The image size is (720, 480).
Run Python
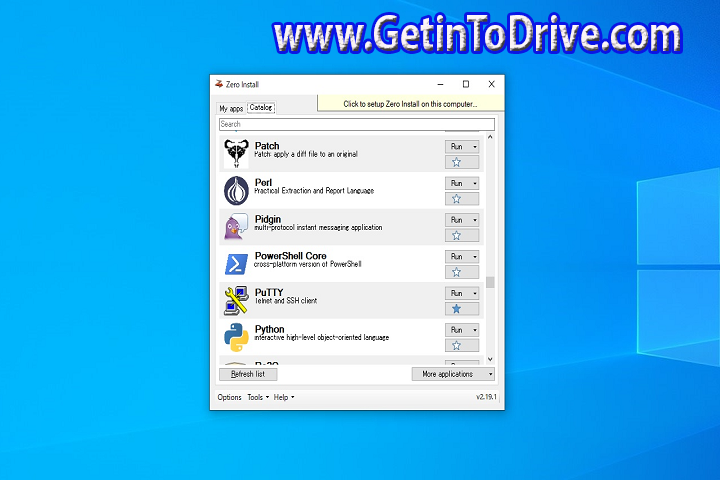[457, 330]
